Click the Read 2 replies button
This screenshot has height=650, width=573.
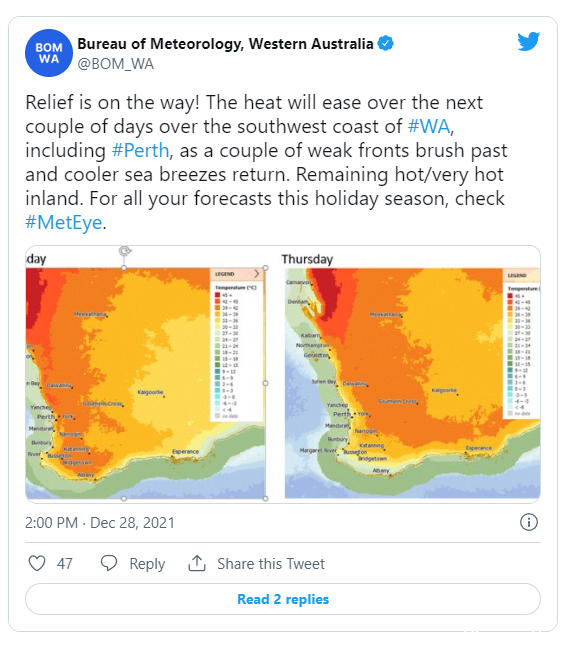[283, 599]
